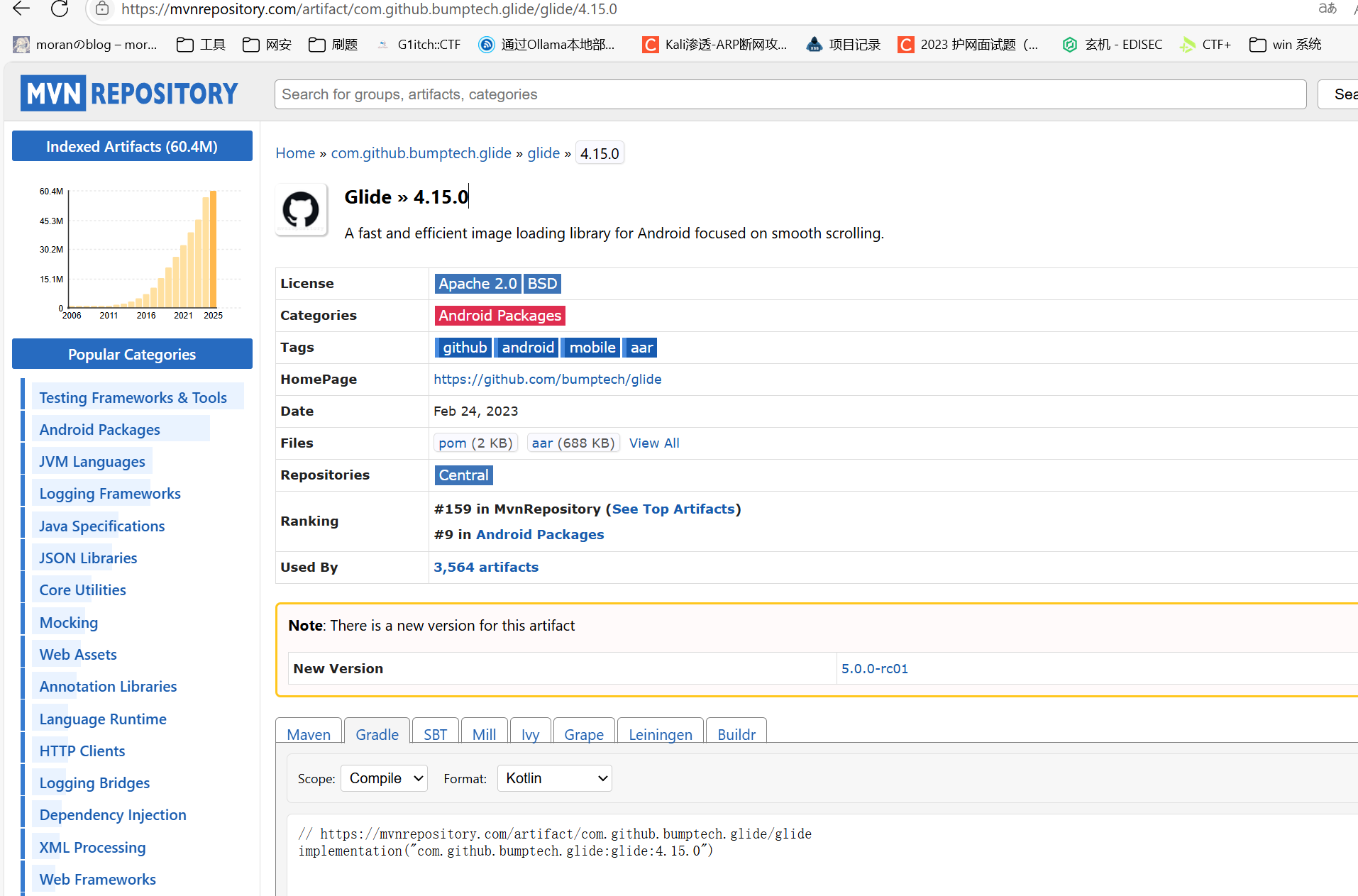
Task: Click the BSD license badge
Action: [x=542, y=284]
